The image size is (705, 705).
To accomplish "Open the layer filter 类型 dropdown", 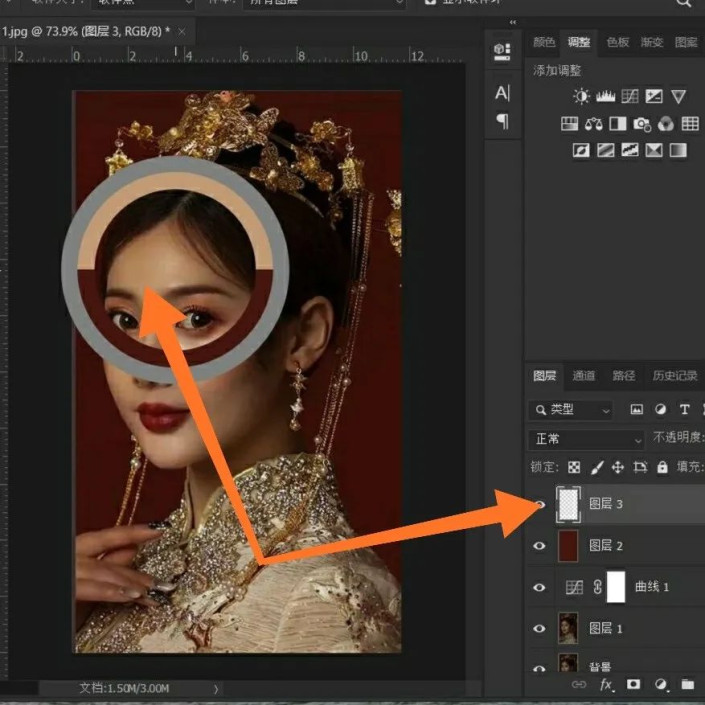I will coord(571,409).
